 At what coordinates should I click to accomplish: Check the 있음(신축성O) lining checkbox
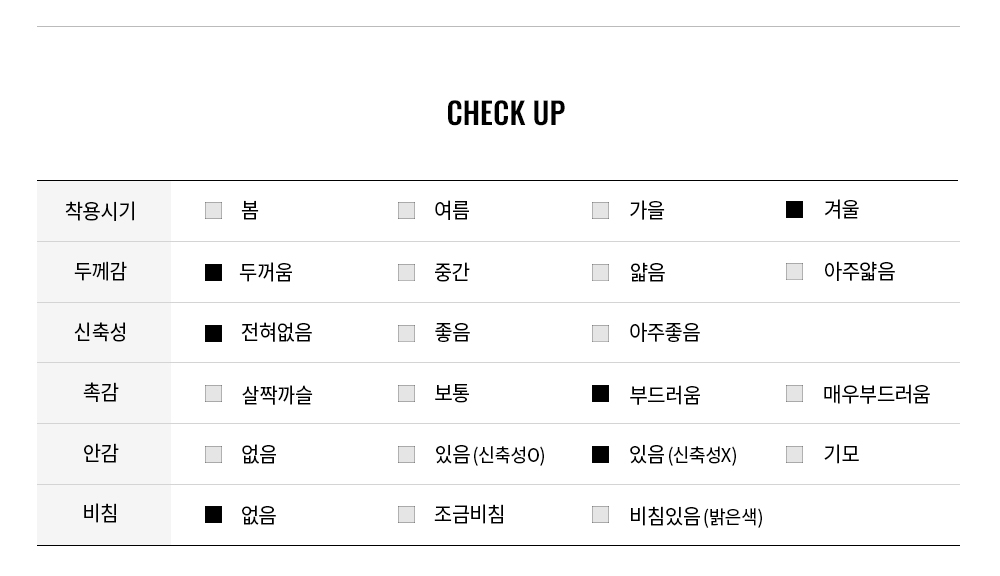pos(406,454)
